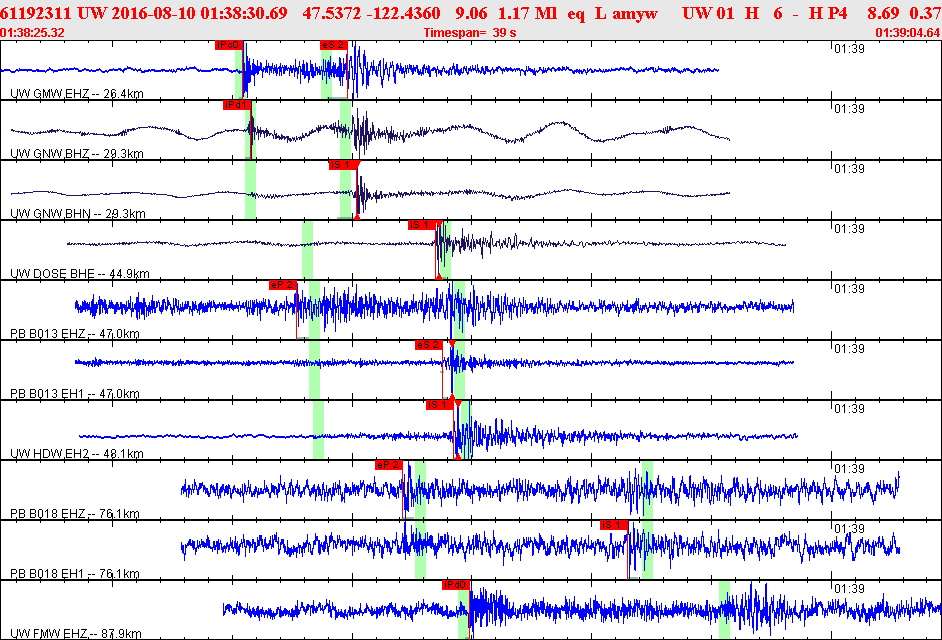The image size is (942, 640).
Task: Click the iPd0 pick flag on FMW EHZ
Action: 456,585
